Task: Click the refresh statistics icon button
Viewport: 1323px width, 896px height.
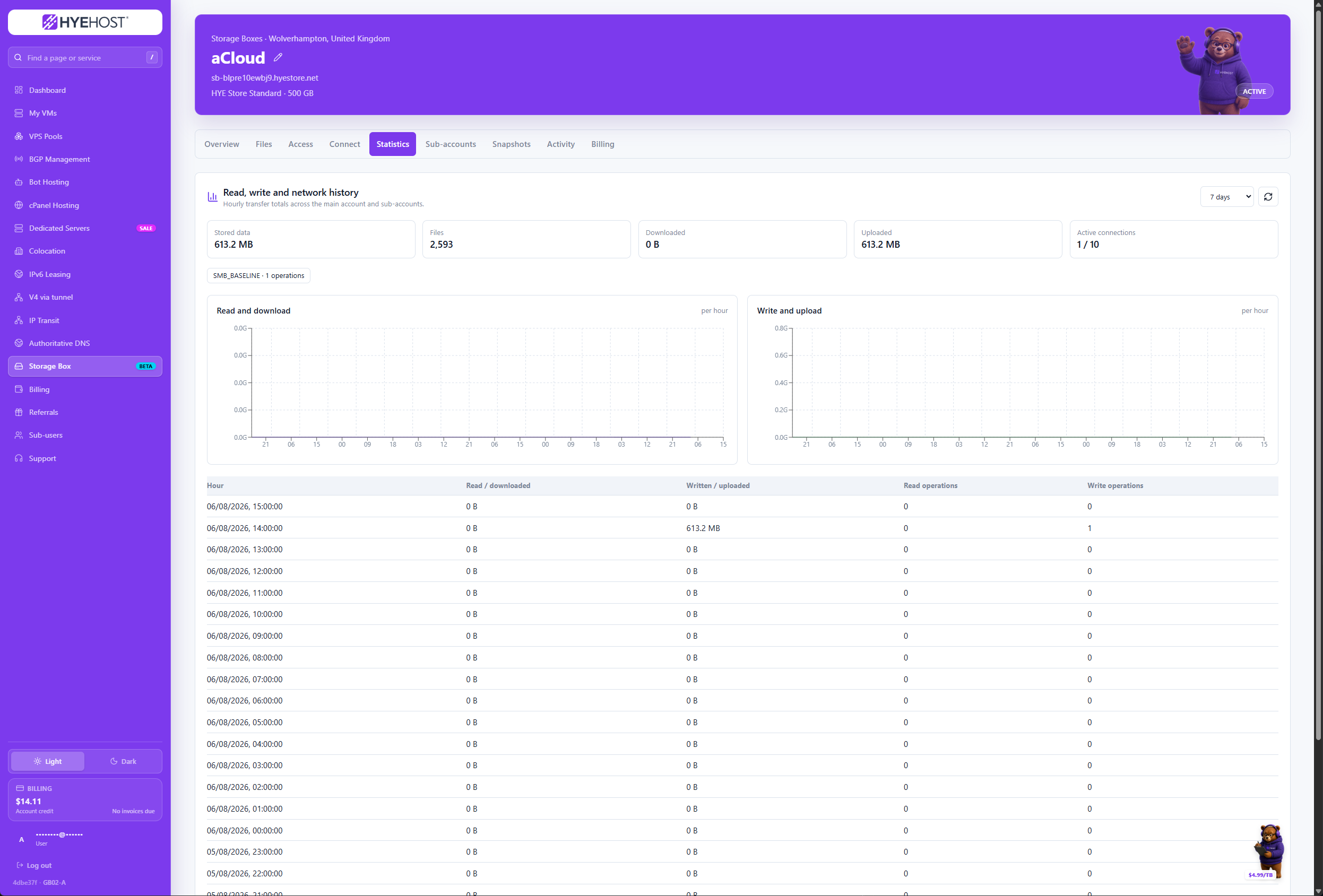Action: (1268, 197)
